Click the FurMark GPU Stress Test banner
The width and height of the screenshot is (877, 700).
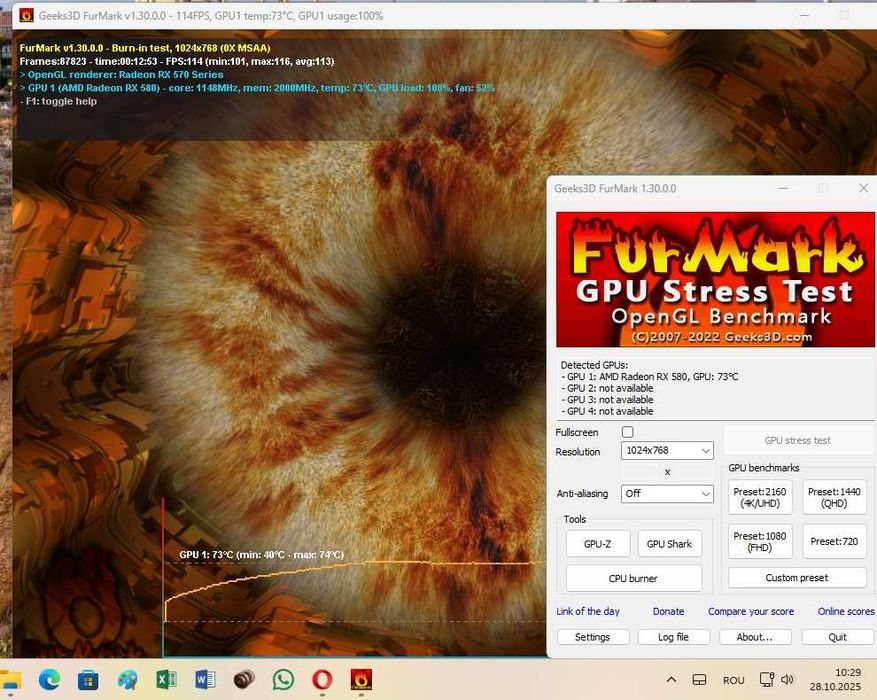[715, 279]
